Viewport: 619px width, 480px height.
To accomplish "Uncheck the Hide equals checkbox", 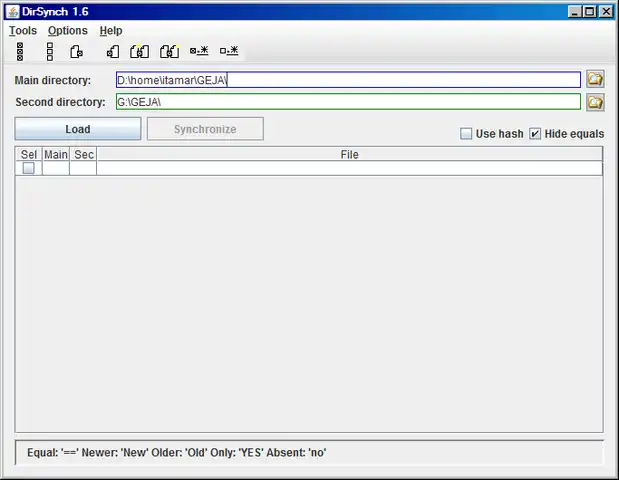I will tap(535, 134).
